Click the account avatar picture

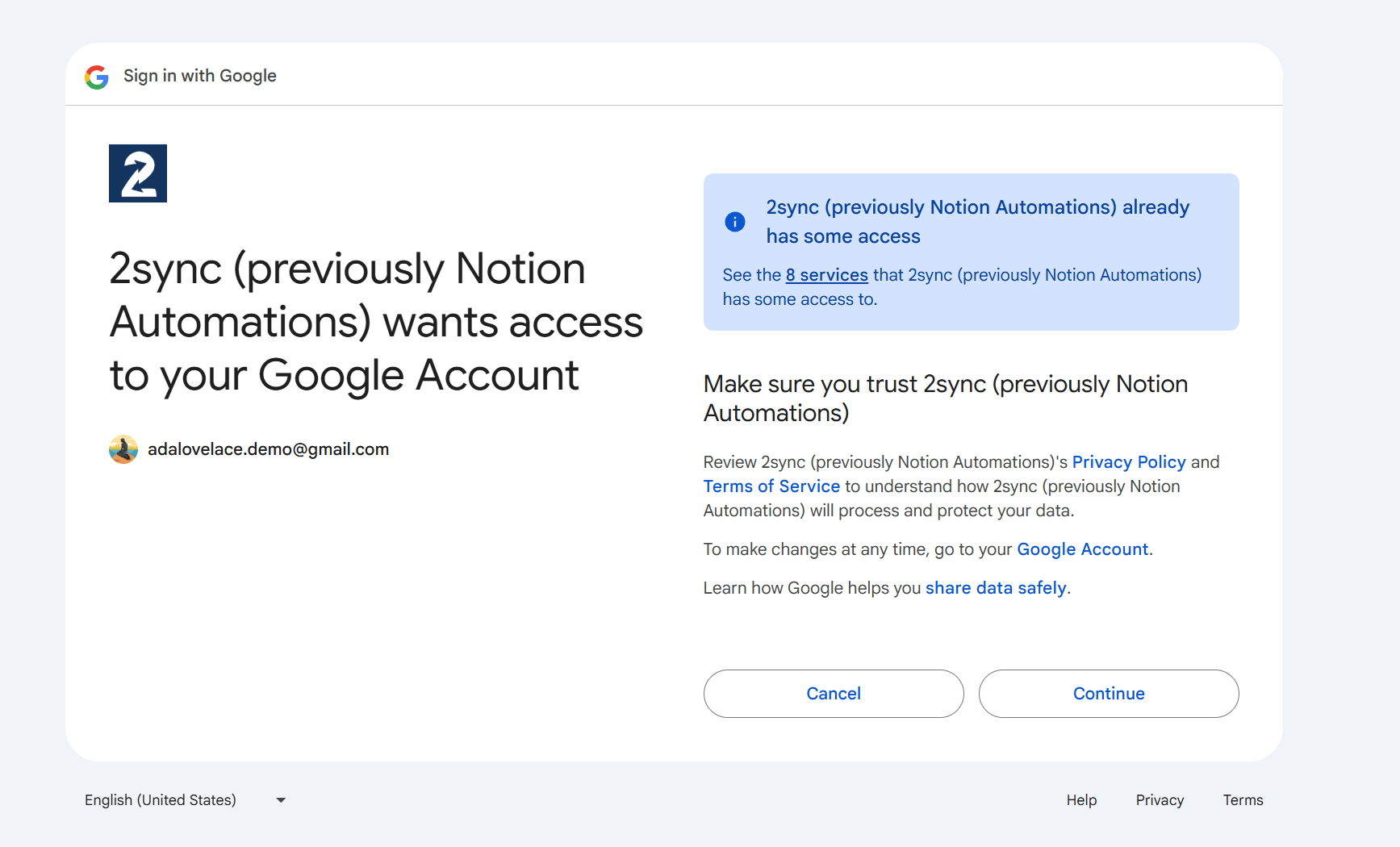pos(123,449)
